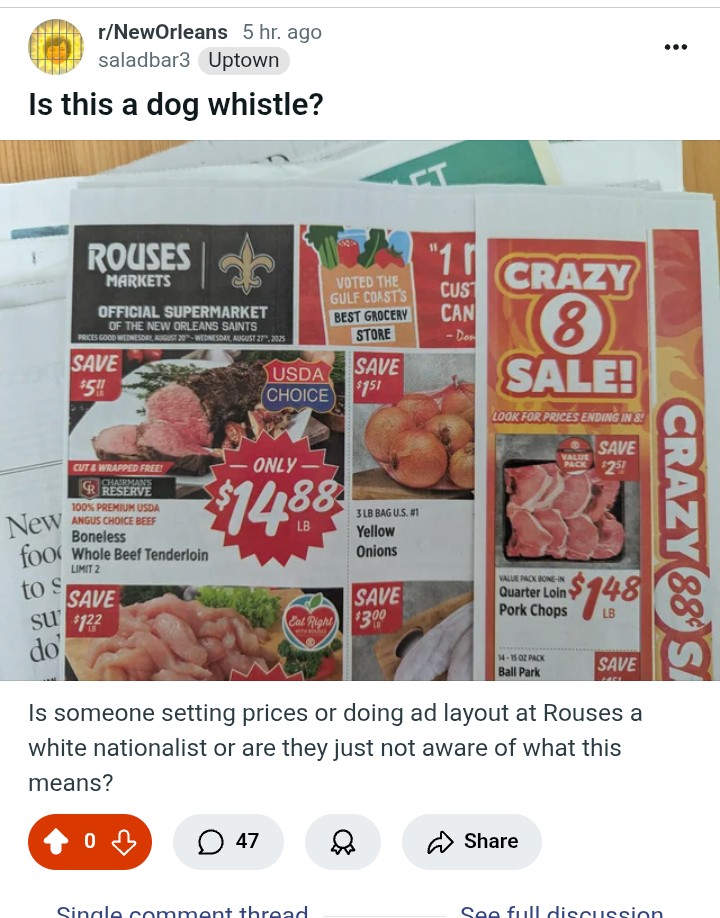Upvote the post with the up arrow

[x=56, y=841]
